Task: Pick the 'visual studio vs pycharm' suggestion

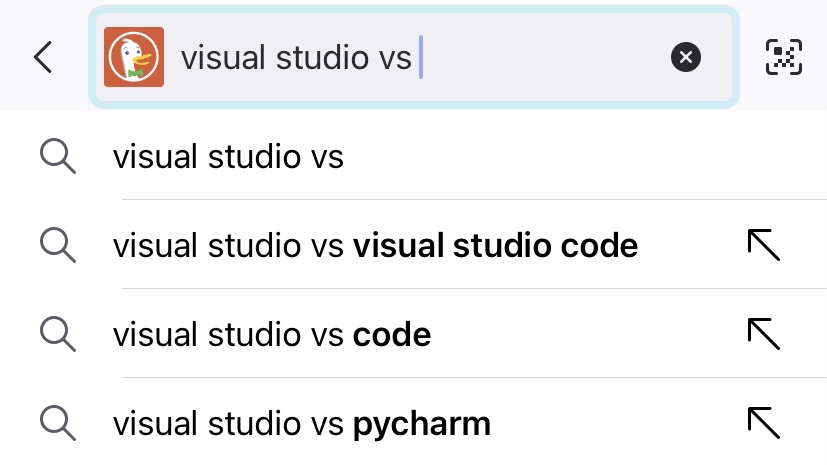Action: pyautogui.click(x=301, y=423)
